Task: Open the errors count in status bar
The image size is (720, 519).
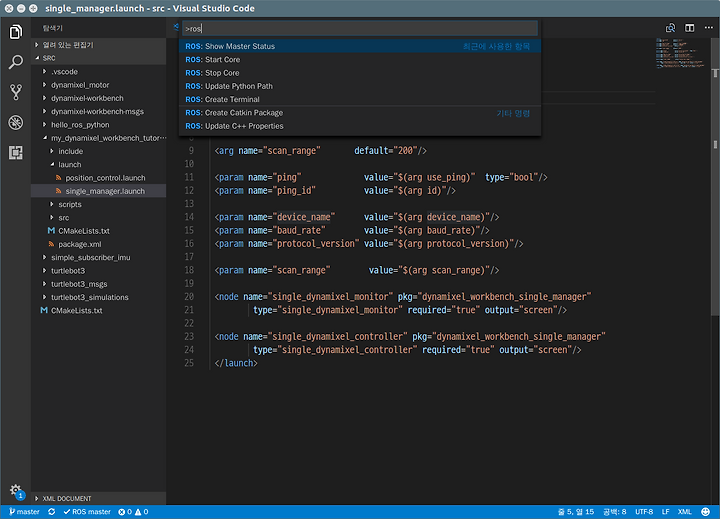Action: (x=125, y=512)
